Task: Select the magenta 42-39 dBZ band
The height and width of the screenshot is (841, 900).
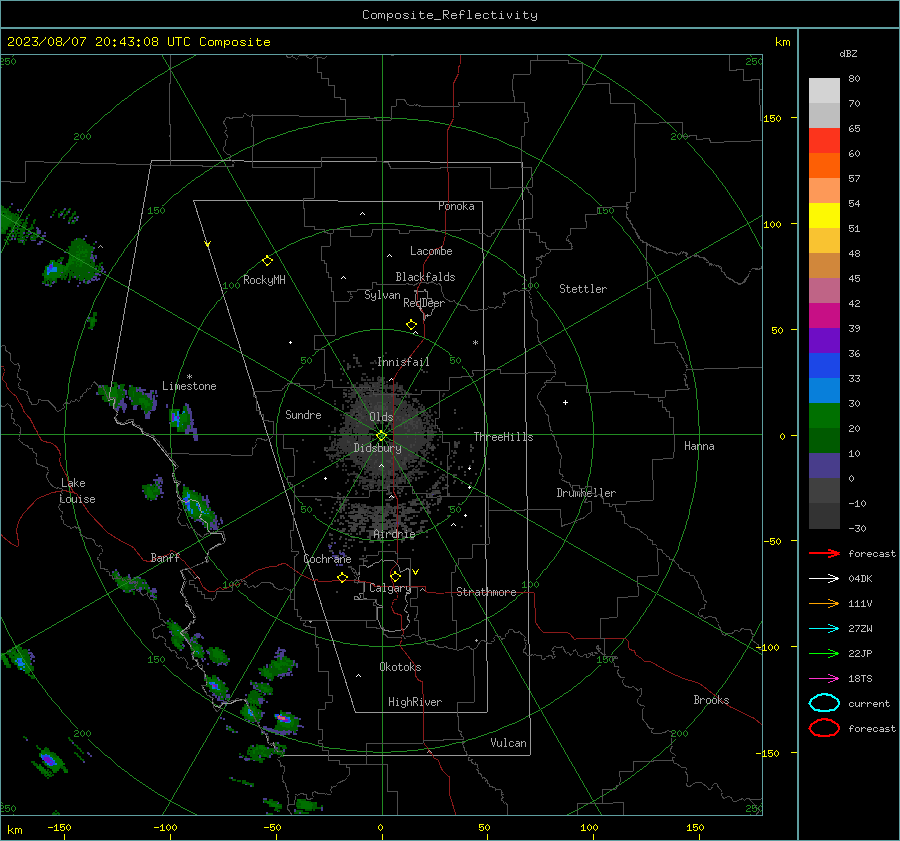Action: coord(824,316)
